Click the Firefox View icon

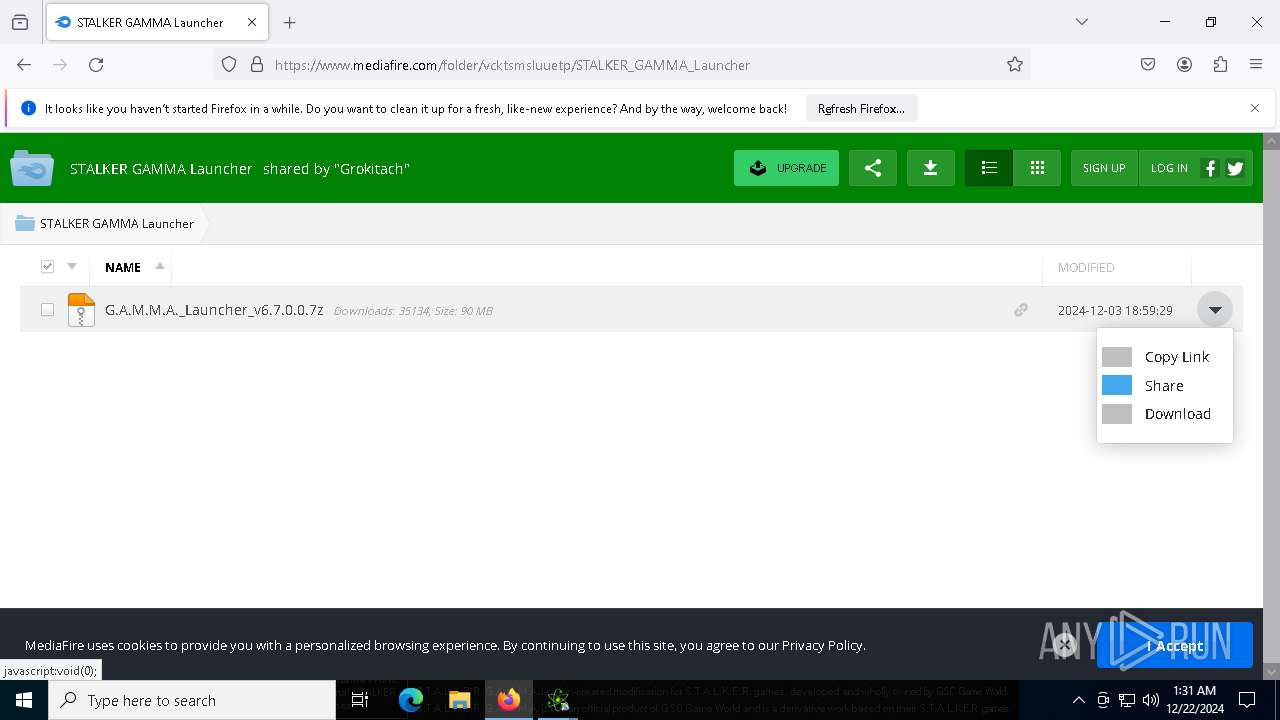coord(20,22)
